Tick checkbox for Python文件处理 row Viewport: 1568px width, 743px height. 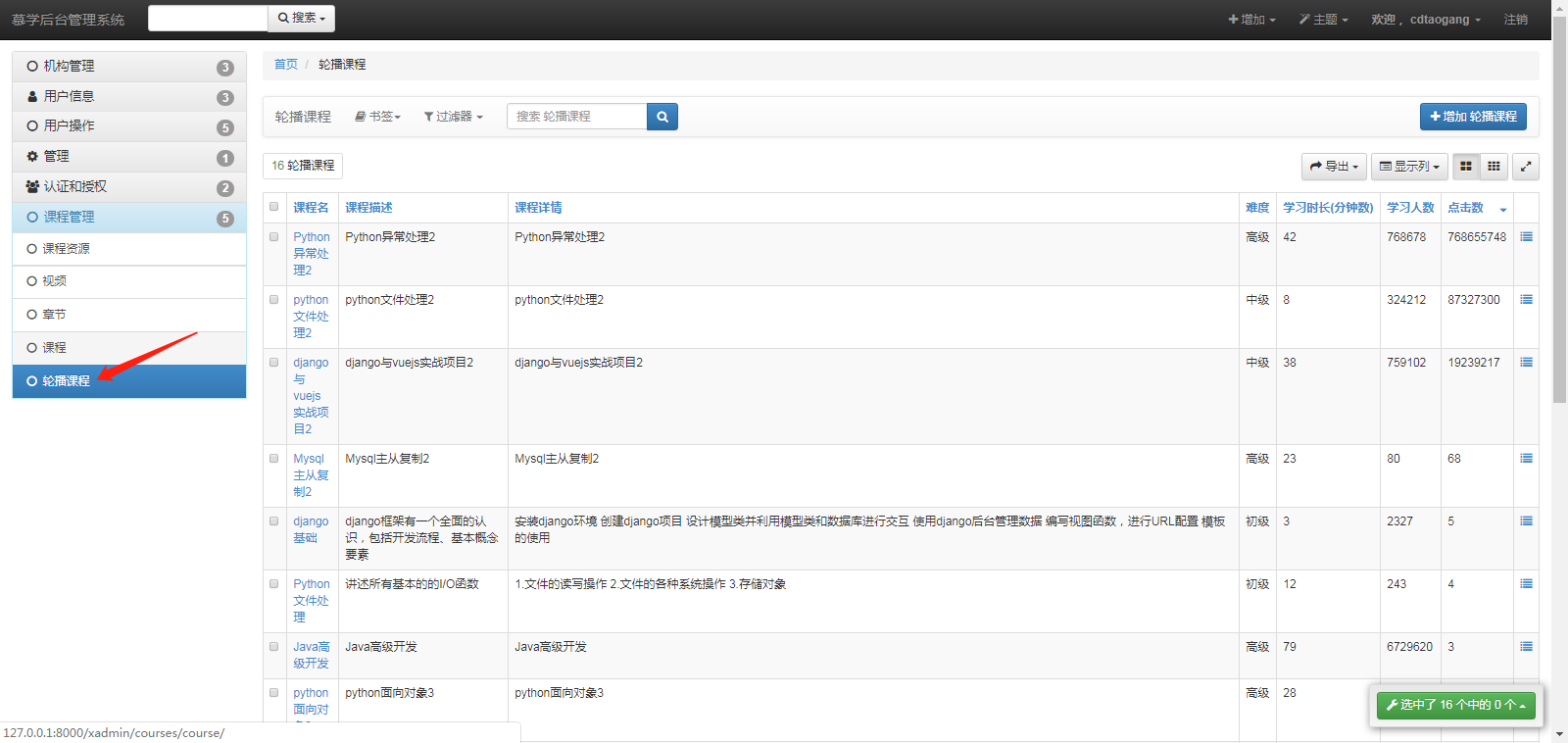pos(274,584)
